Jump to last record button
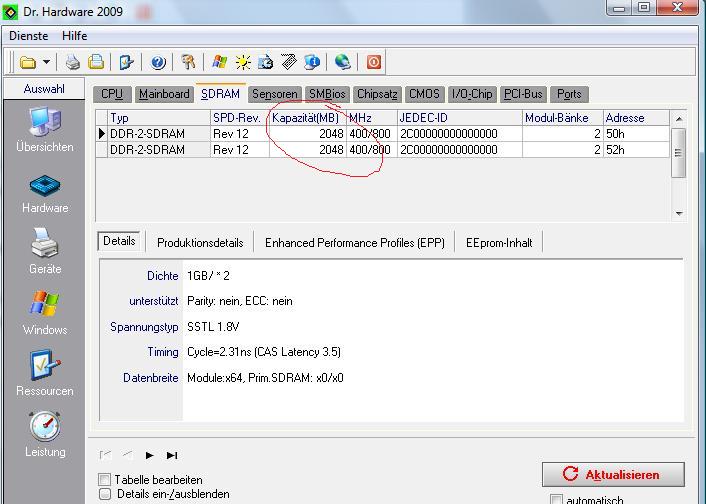This screenshot has width=706, height=504. pos(172,455)
